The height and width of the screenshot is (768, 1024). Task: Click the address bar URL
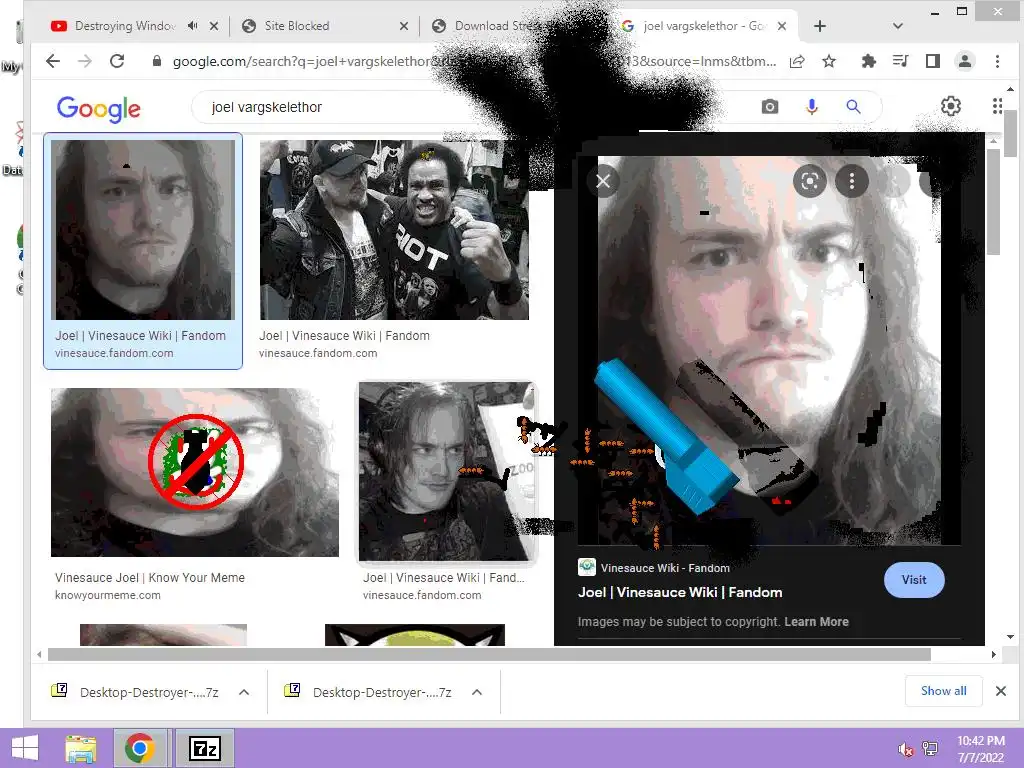point(473,61)
